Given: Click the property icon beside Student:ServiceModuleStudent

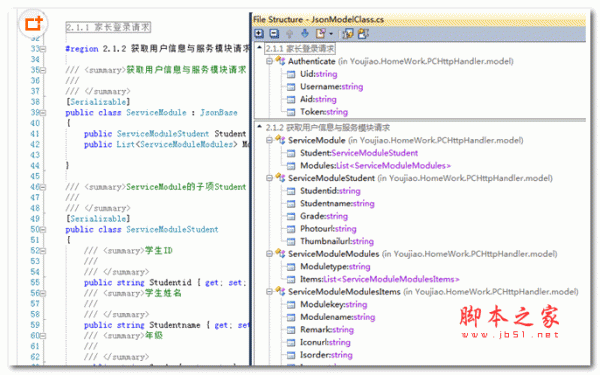Looking at the screenshot, I should click(291, 153).
